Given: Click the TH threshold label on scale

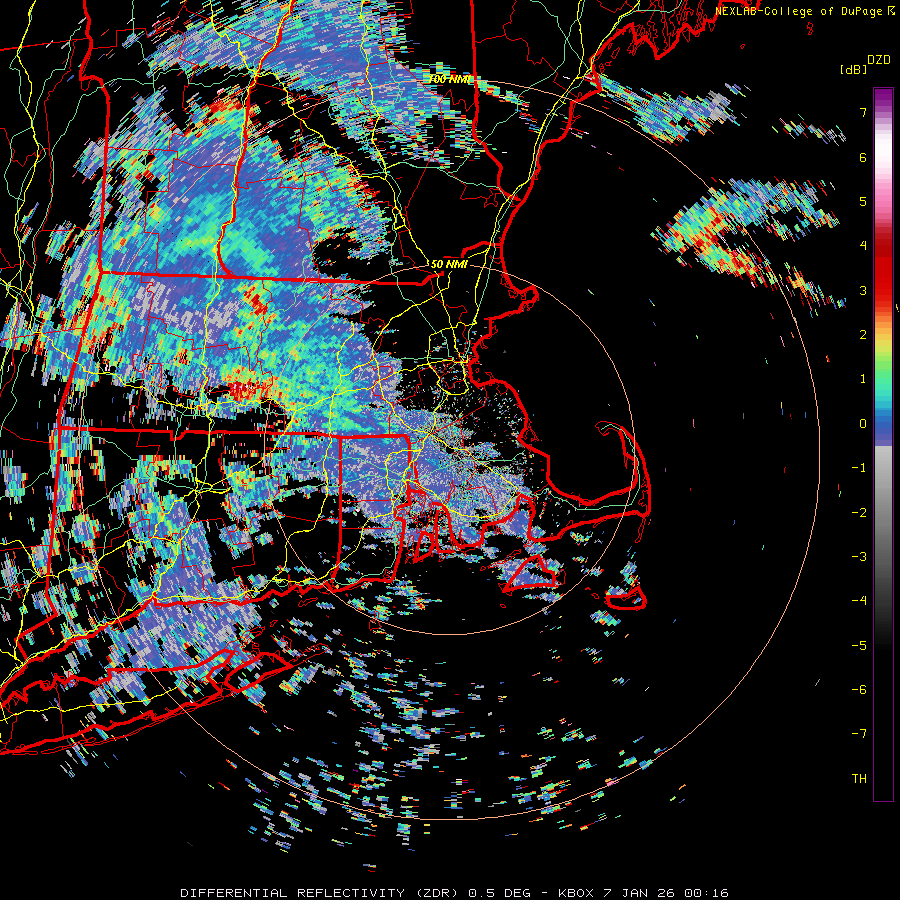Looking at the screenshot, I should click(859, 778).
